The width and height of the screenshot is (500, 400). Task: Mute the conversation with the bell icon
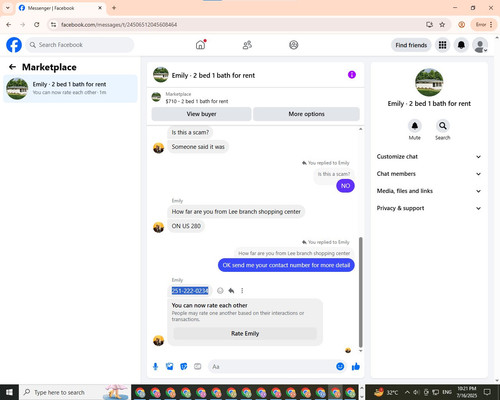click(x=415, y=126)
